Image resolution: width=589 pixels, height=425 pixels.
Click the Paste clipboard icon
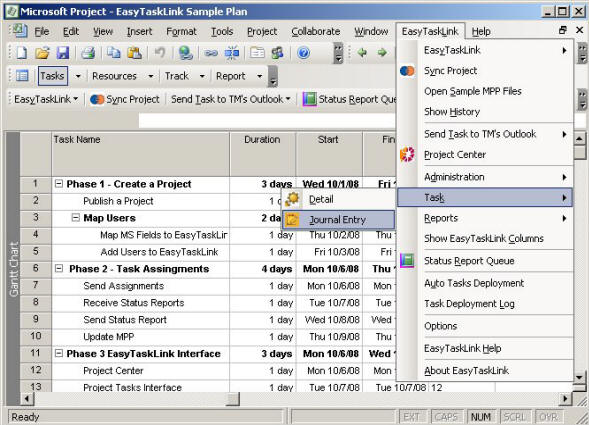[134, 53]
